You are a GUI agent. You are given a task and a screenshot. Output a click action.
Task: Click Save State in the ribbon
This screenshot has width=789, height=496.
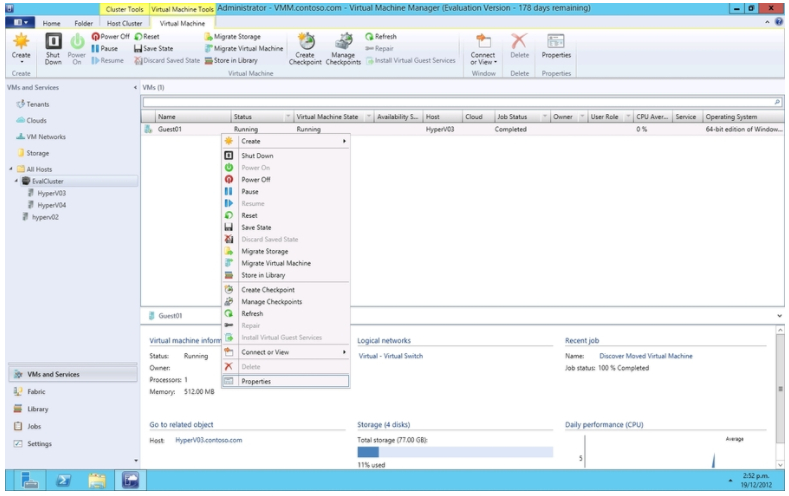(x=153, y=48)
